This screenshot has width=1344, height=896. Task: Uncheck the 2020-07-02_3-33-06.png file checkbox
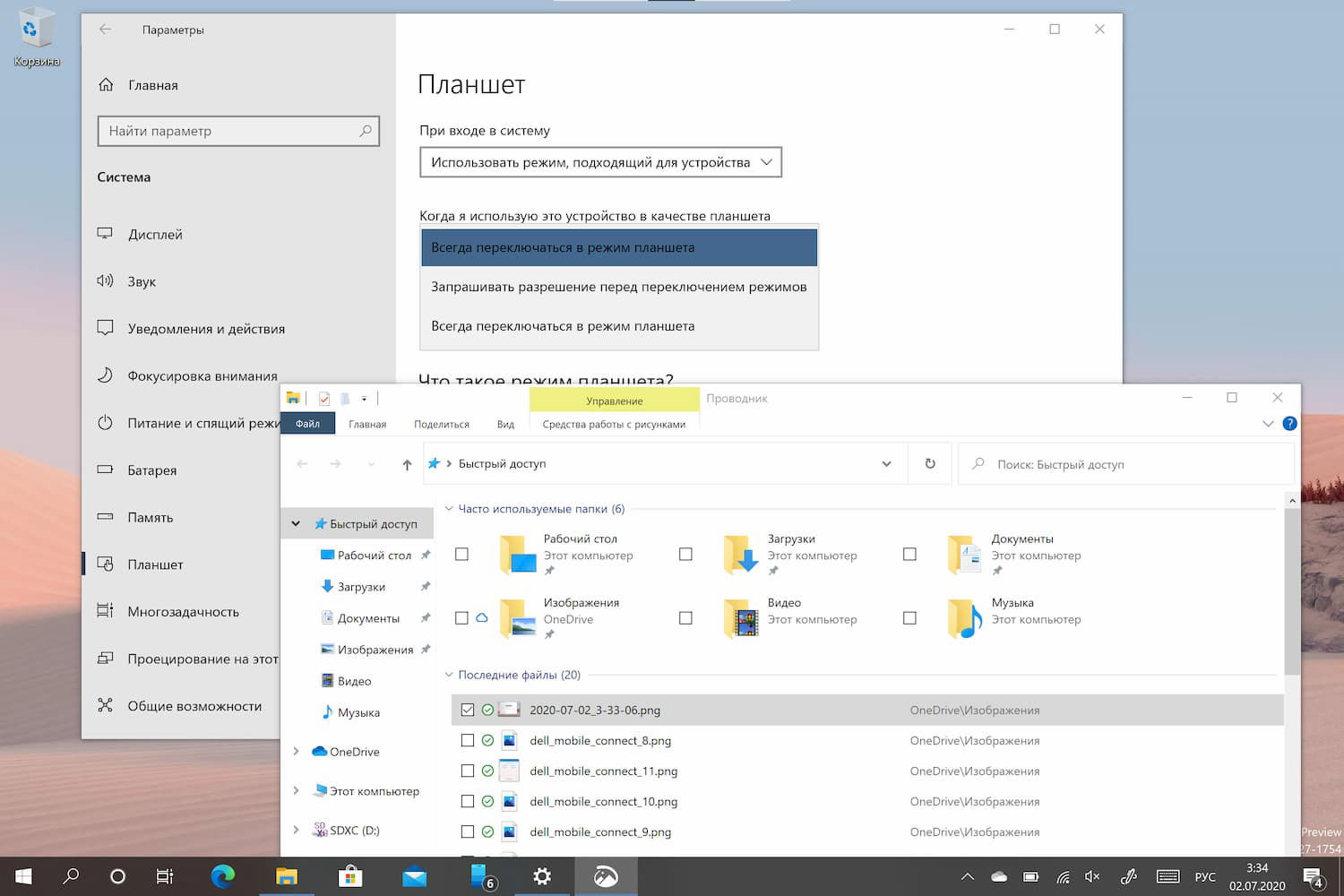click(467, 710)
